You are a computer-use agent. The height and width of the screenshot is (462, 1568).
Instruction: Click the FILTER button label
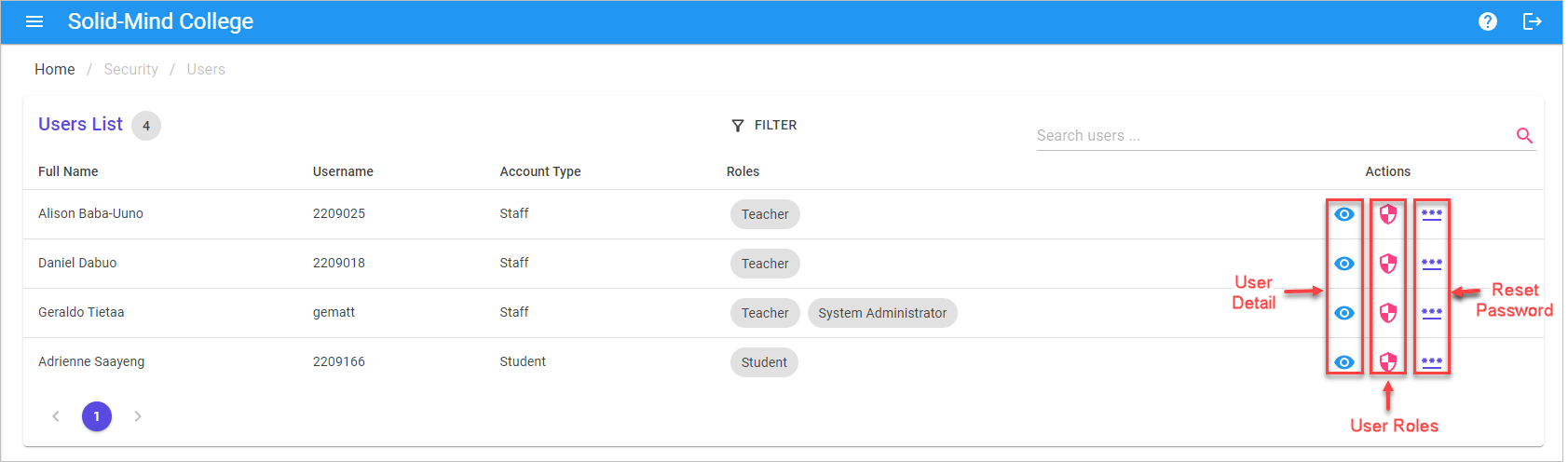775,125
